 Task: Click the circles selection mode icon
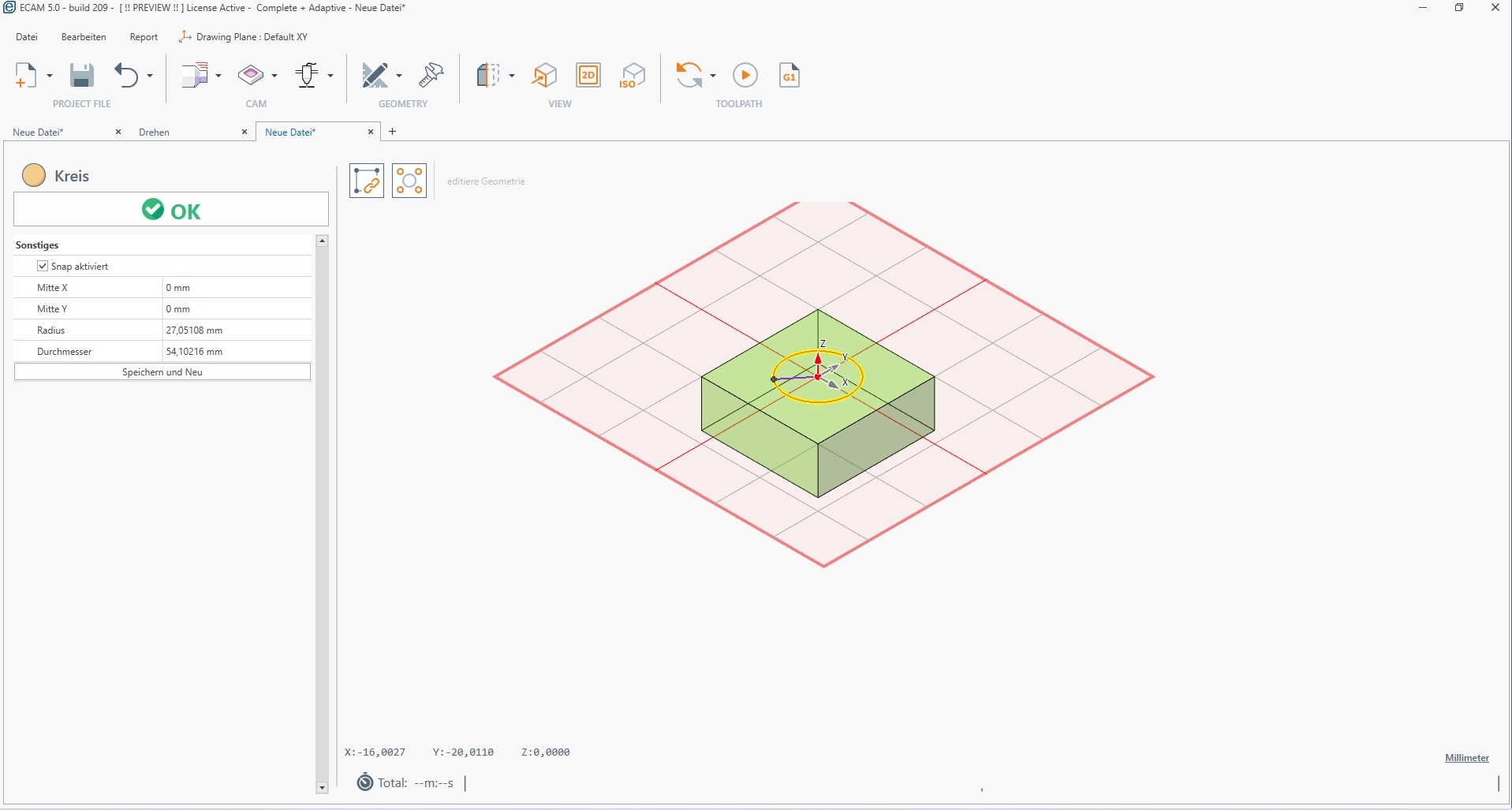point(409,181)
